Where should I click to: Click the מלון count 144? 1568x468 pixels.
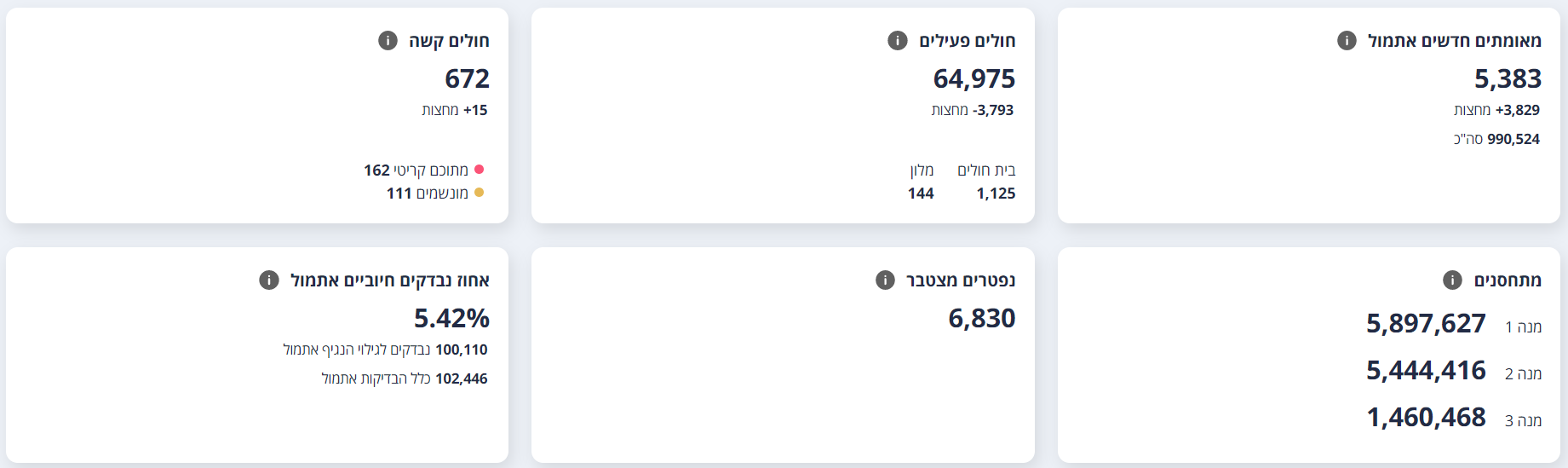pyautogui.click(x=921, y=194)
